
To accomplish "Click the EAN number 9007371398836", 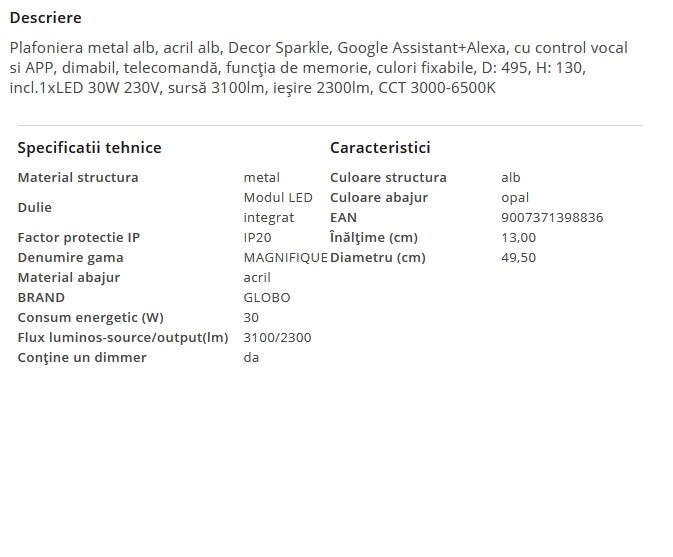I will tap(552, 218).
